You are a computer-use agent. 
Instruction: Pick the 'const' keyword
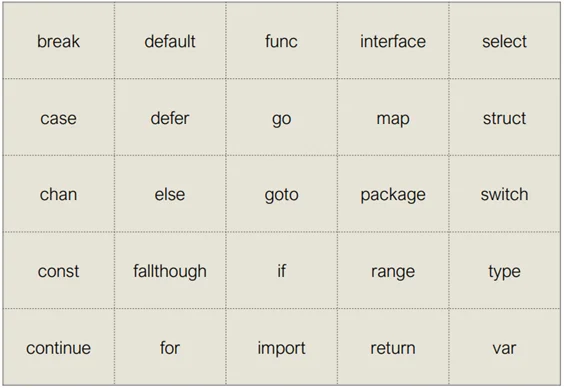[x=59, y=271]
